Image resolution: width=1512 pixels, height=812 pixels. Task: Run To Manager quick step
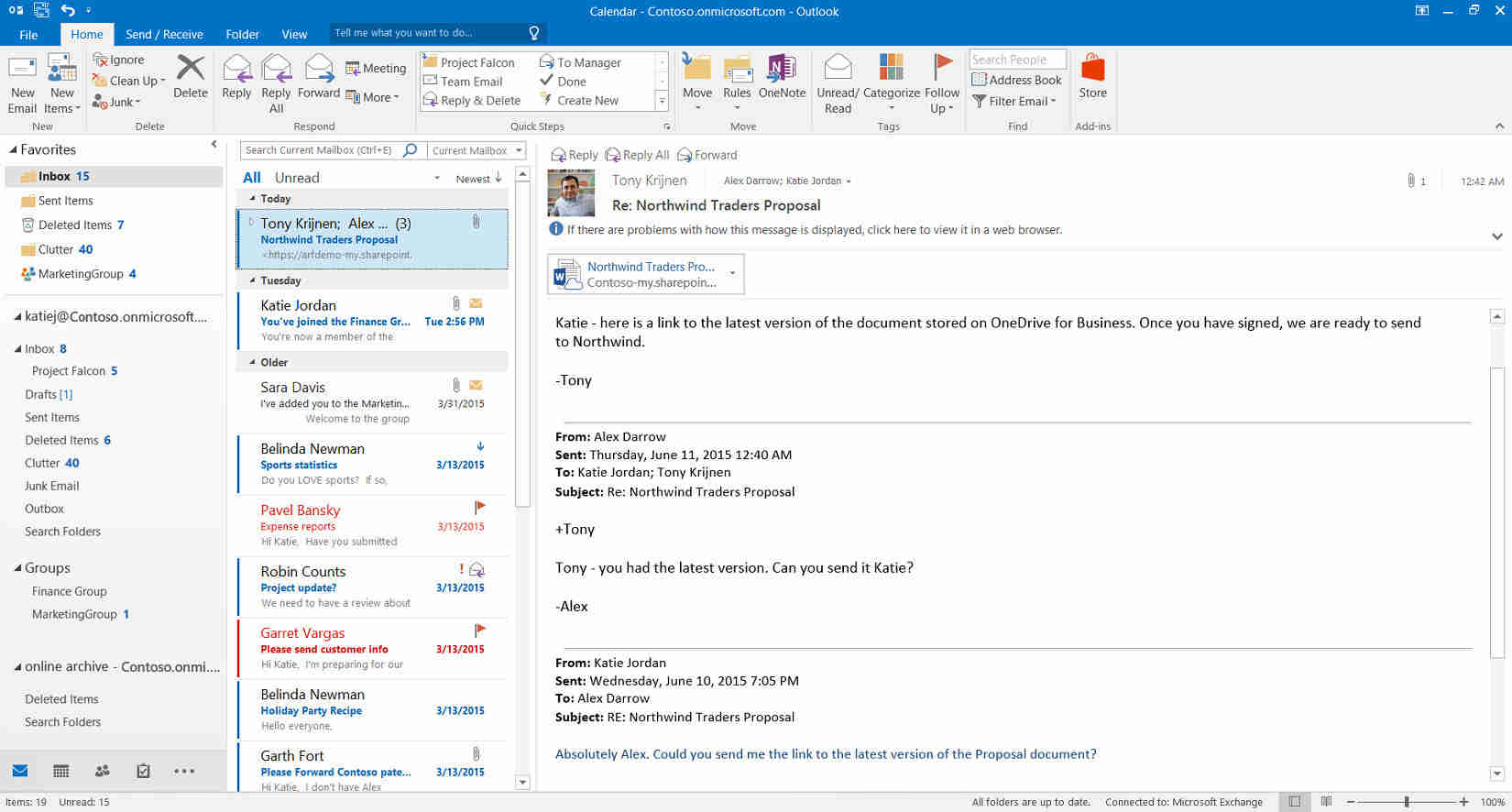(581, 62)
